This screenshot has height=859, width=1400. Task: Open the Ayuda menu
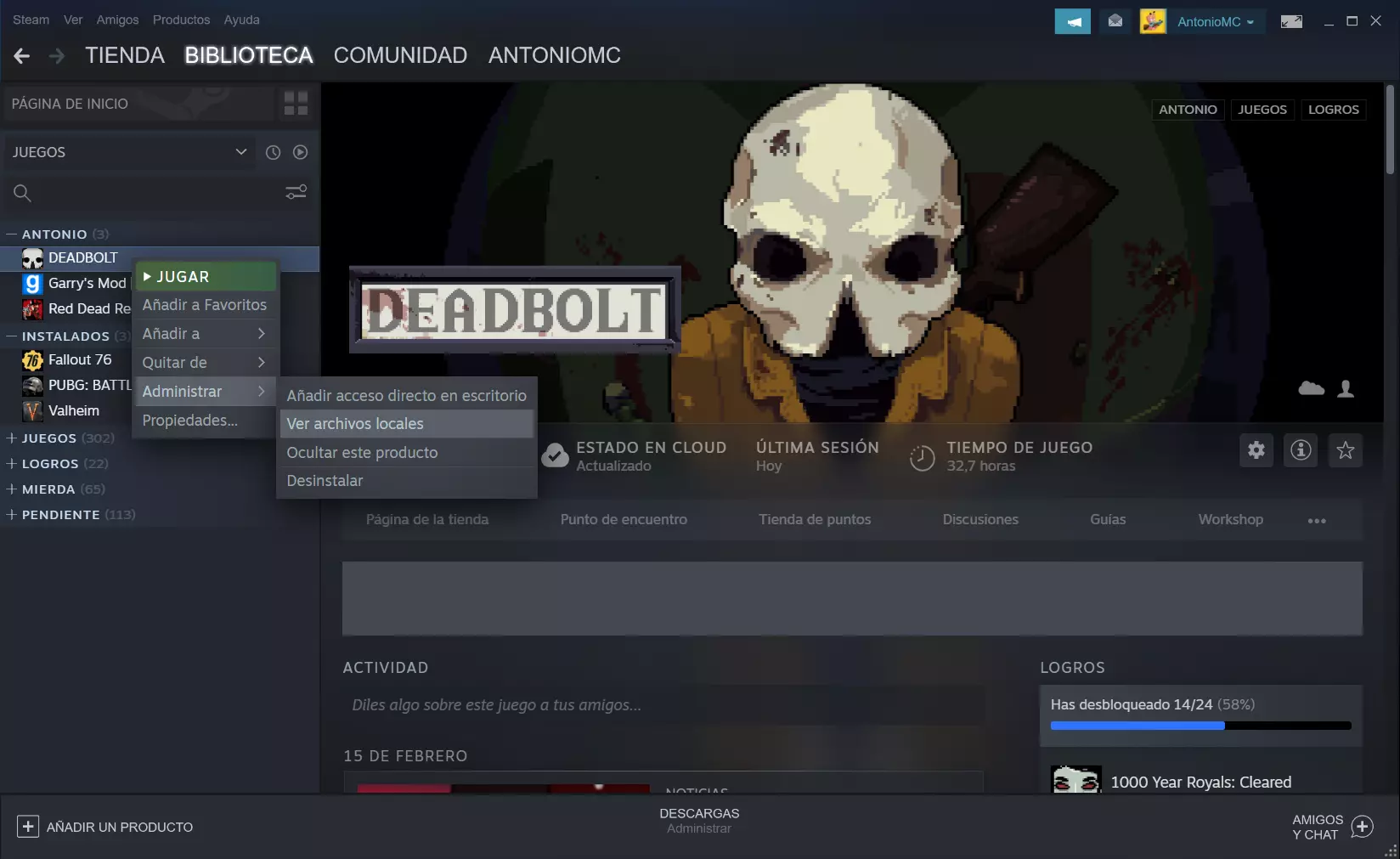[242, 20]
